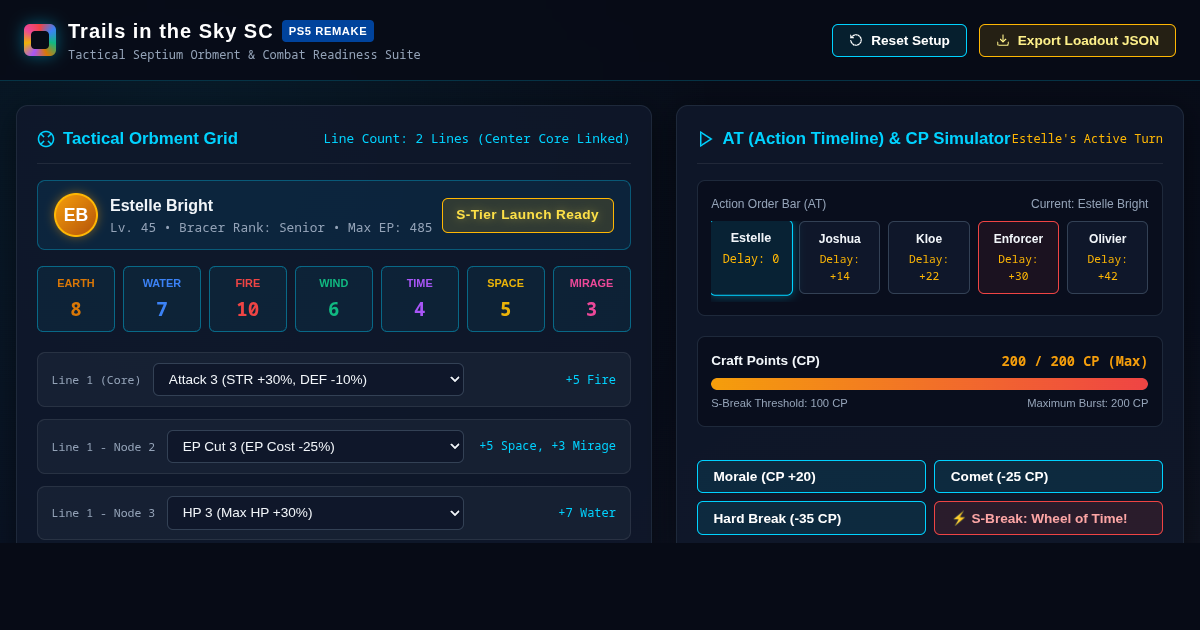
Task: Click the Export Loadout JSON button
Action: point(1077,40)
